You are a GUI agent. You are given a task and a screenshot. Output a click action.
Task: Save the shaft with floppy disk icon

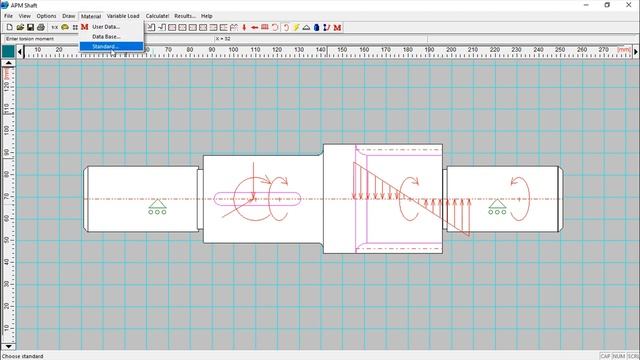(x=30, y=27)
